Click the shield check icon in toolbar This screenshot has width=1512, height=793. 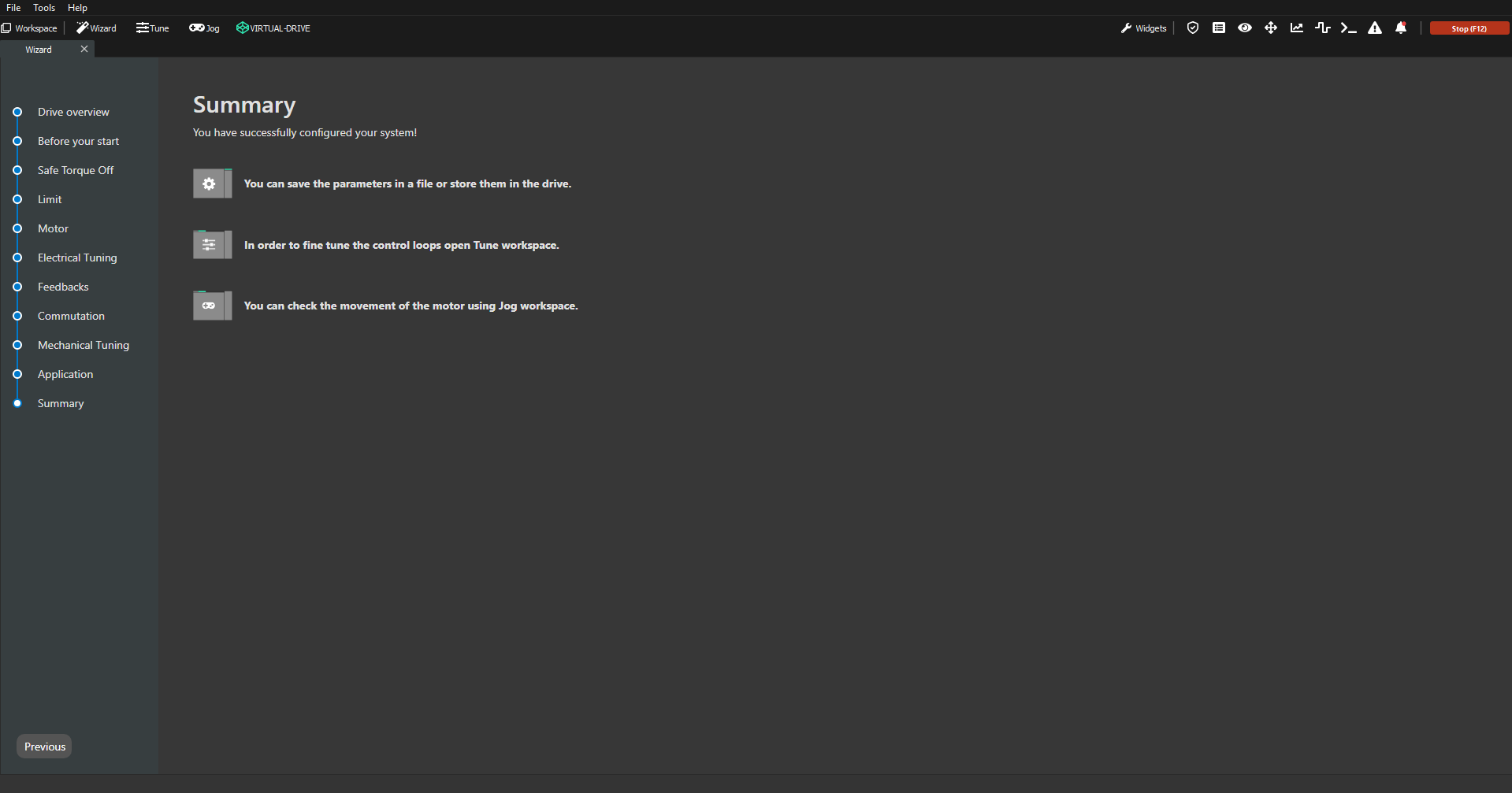point(1193,28)
